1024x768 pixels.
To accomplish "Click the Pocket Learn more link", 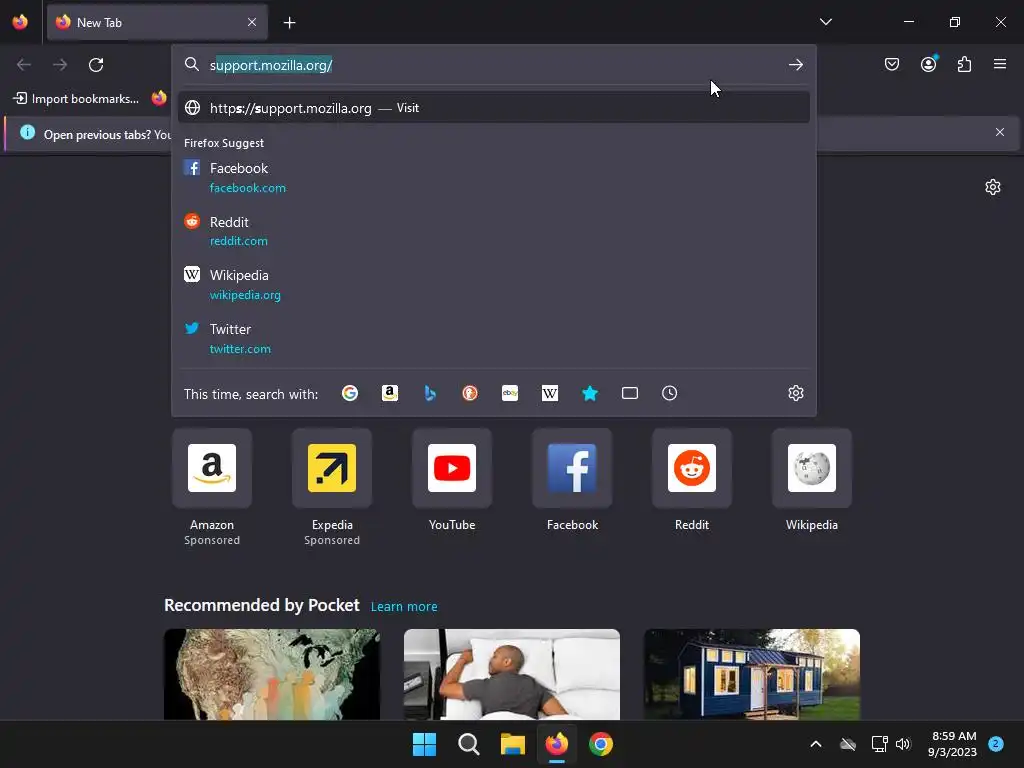I will tap(404, 607).
